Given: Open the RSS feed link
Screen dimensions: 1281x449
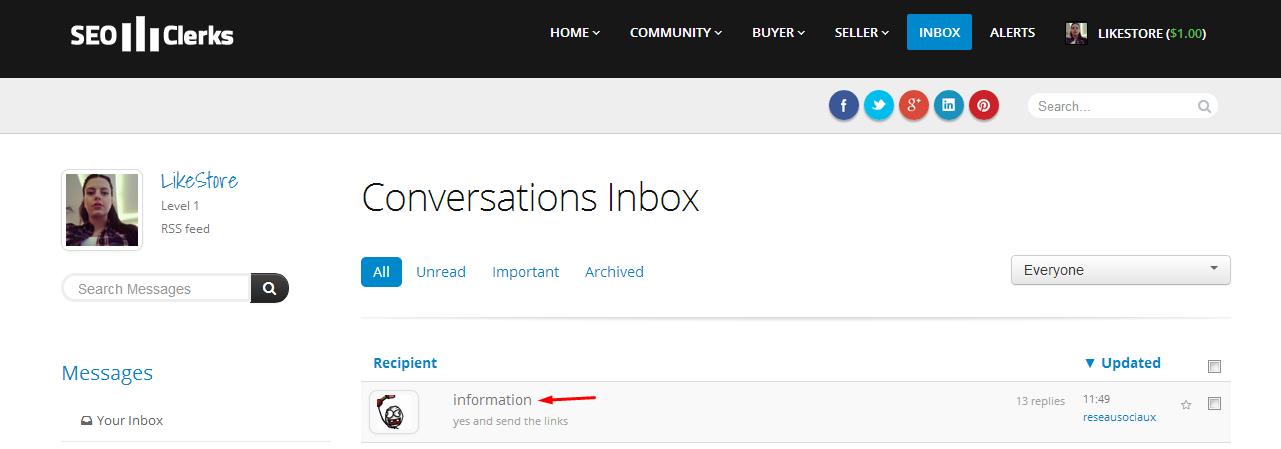Looking at the screenshot, I should pos(185,229).
